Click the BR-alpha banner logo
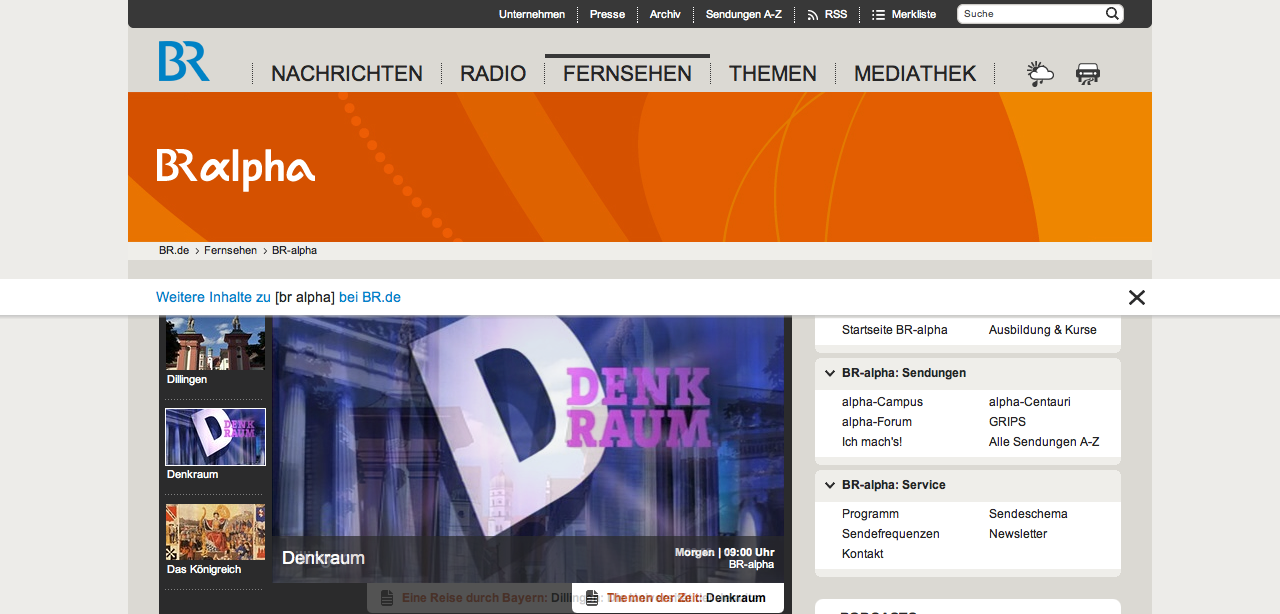 (236, 169)
